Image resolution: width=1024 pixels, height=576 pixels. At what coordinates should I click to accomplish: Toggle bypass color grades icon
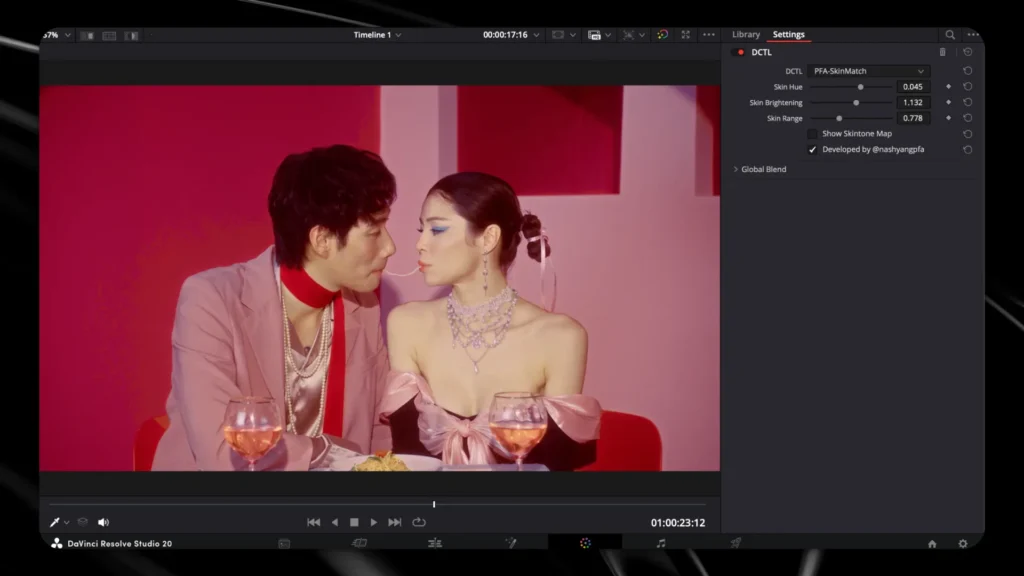click(663, 35)
